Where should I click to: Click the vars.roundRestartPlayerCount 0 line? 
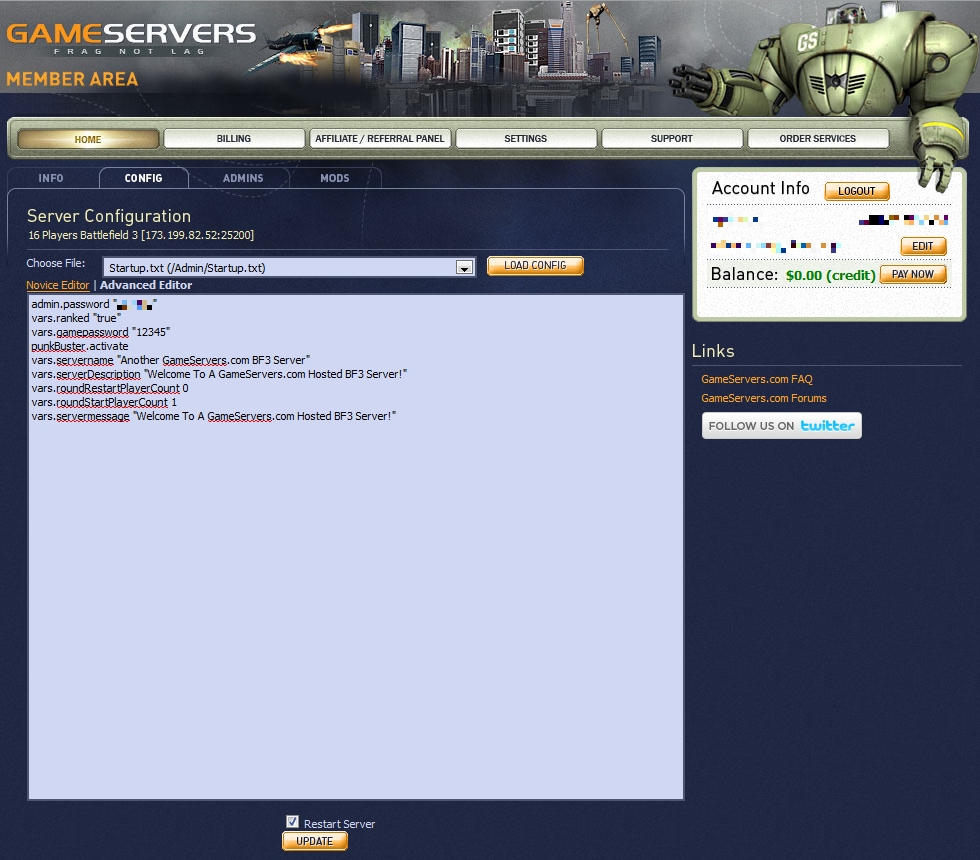pyautogui.click(x=110, y=388)
